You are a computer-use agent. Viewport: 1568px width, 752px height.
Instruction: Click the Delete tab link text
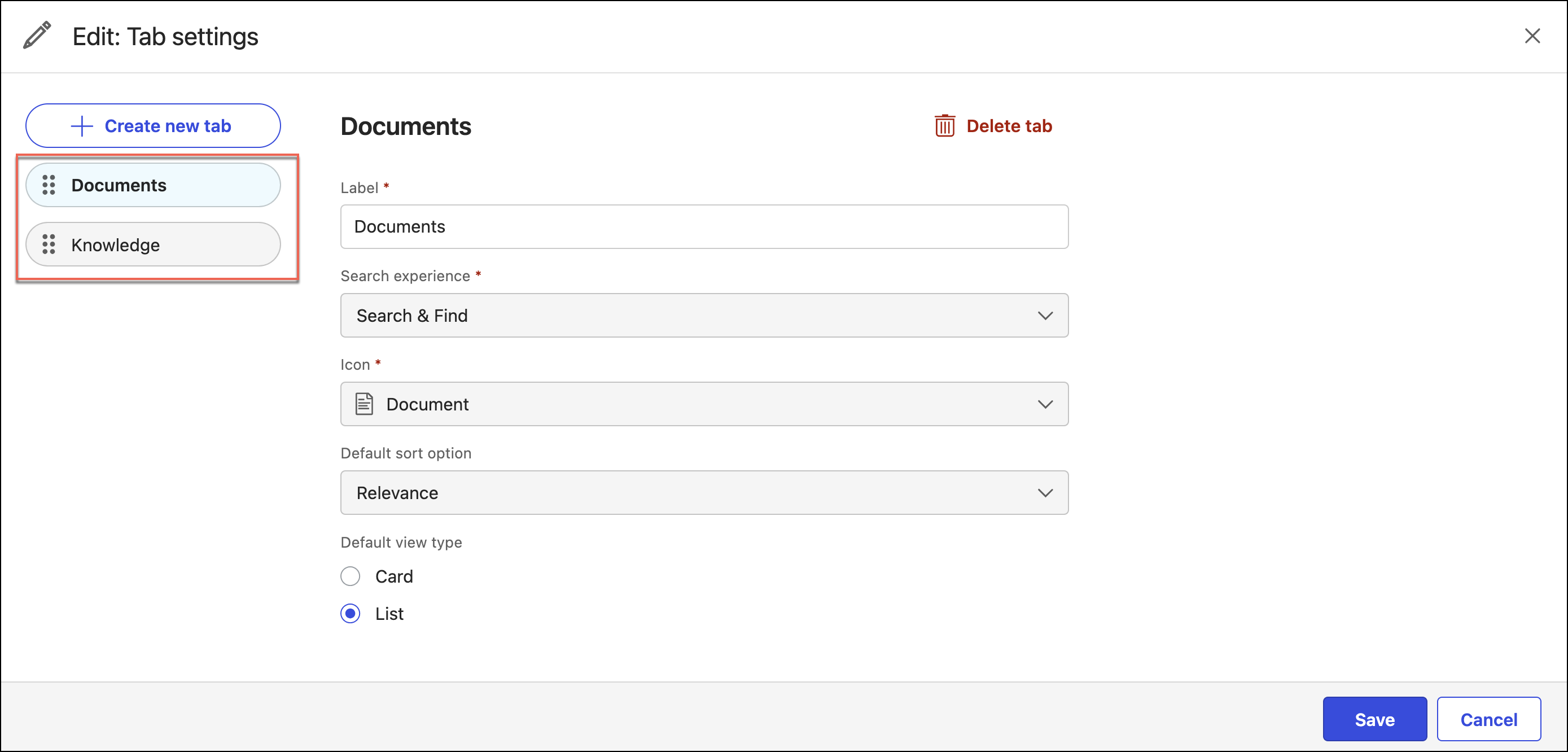[x=1009, y=126]
